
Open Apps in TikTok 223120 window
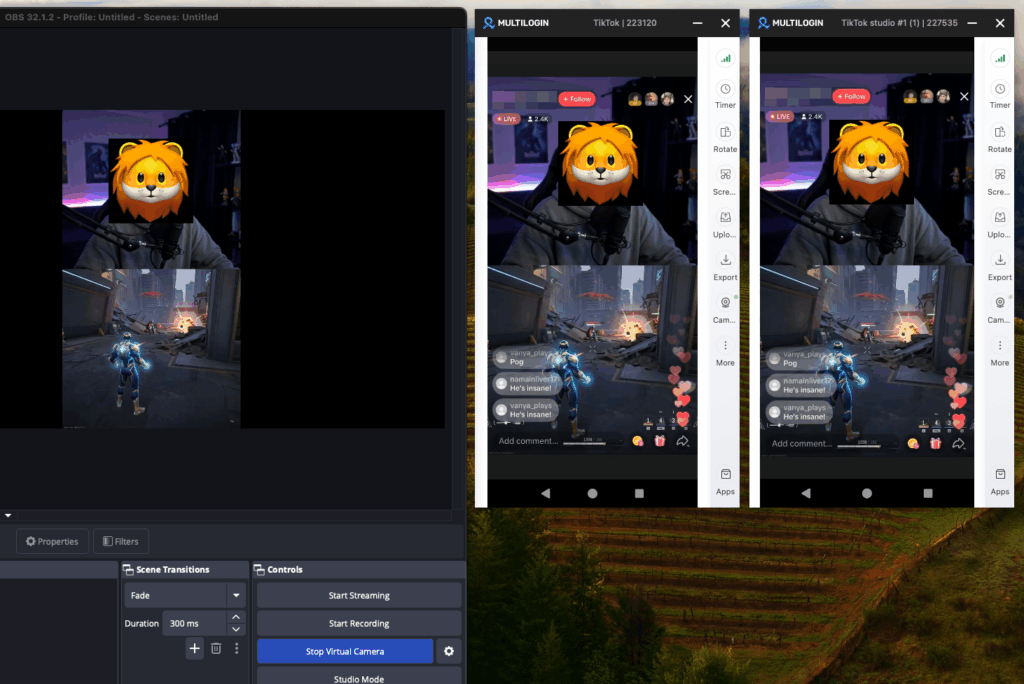(725, 481)
